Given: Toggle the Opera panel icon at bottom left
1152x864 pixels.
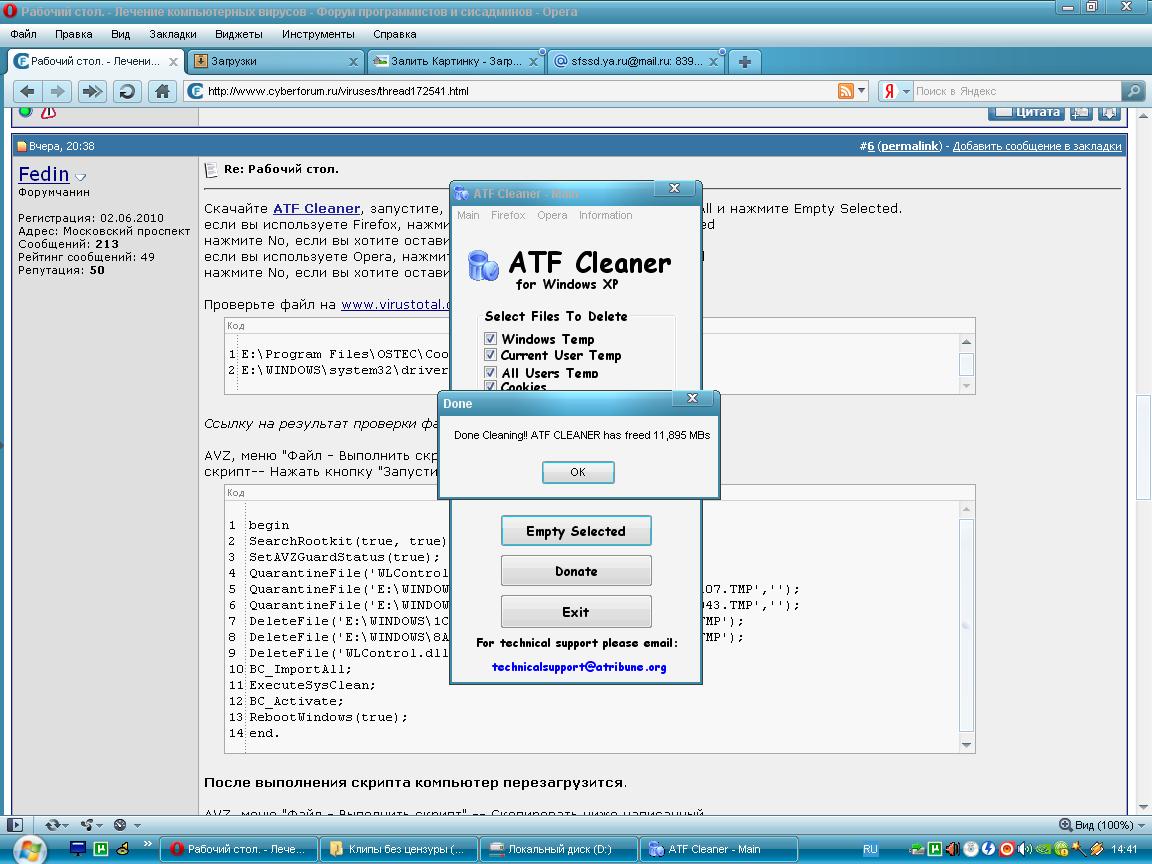Looking at the screenshot, I should pyautogui.click(x=15, y=825).
